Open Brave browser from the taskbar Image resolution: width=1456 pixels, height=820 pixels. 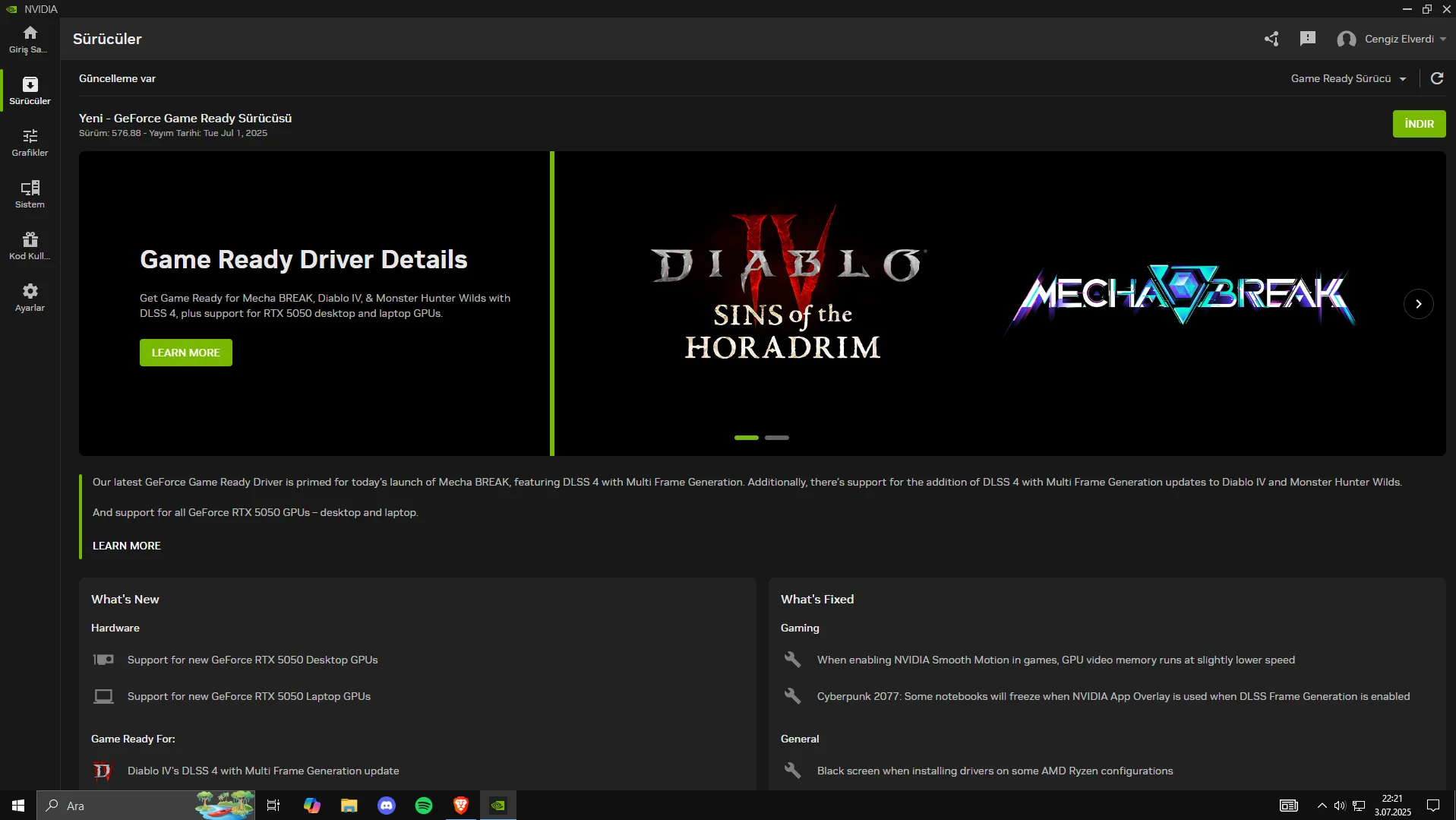click(461, 806)
